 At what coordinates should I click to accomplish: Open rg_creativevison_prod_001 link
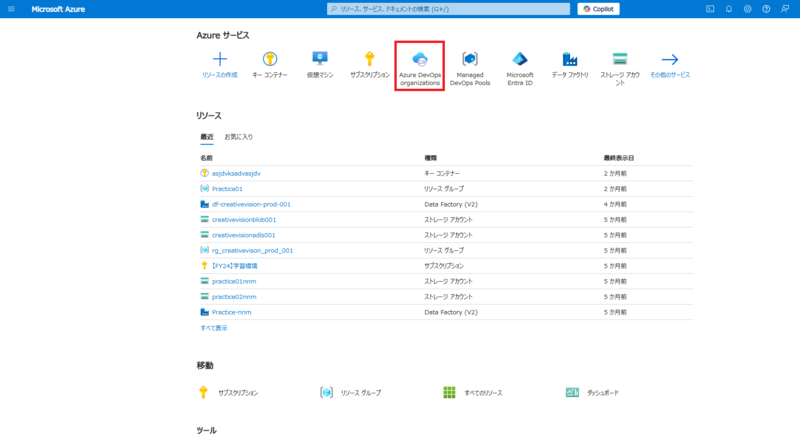(x=253, y=251)
